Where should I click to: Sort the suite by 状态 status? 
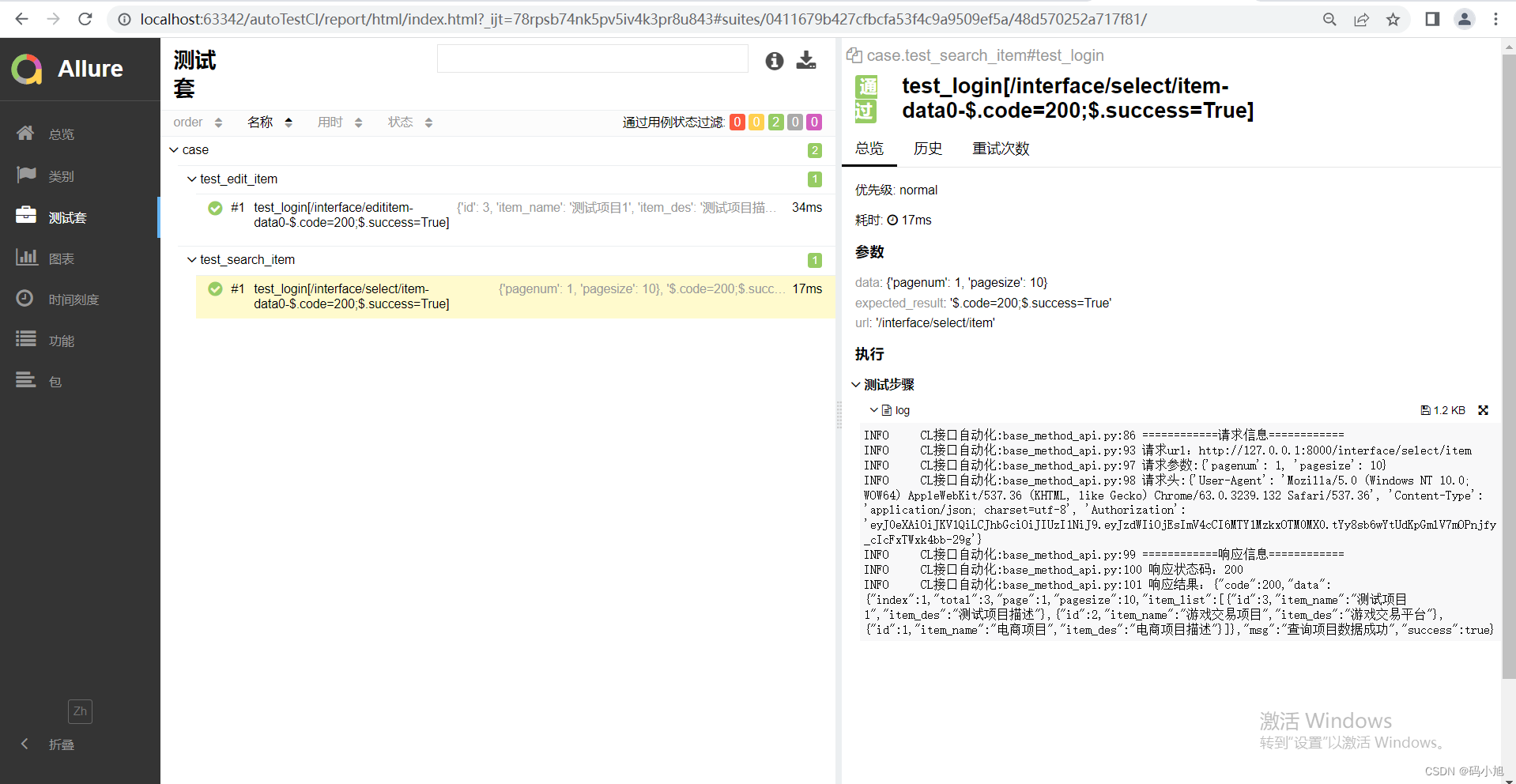click(410, 122)
